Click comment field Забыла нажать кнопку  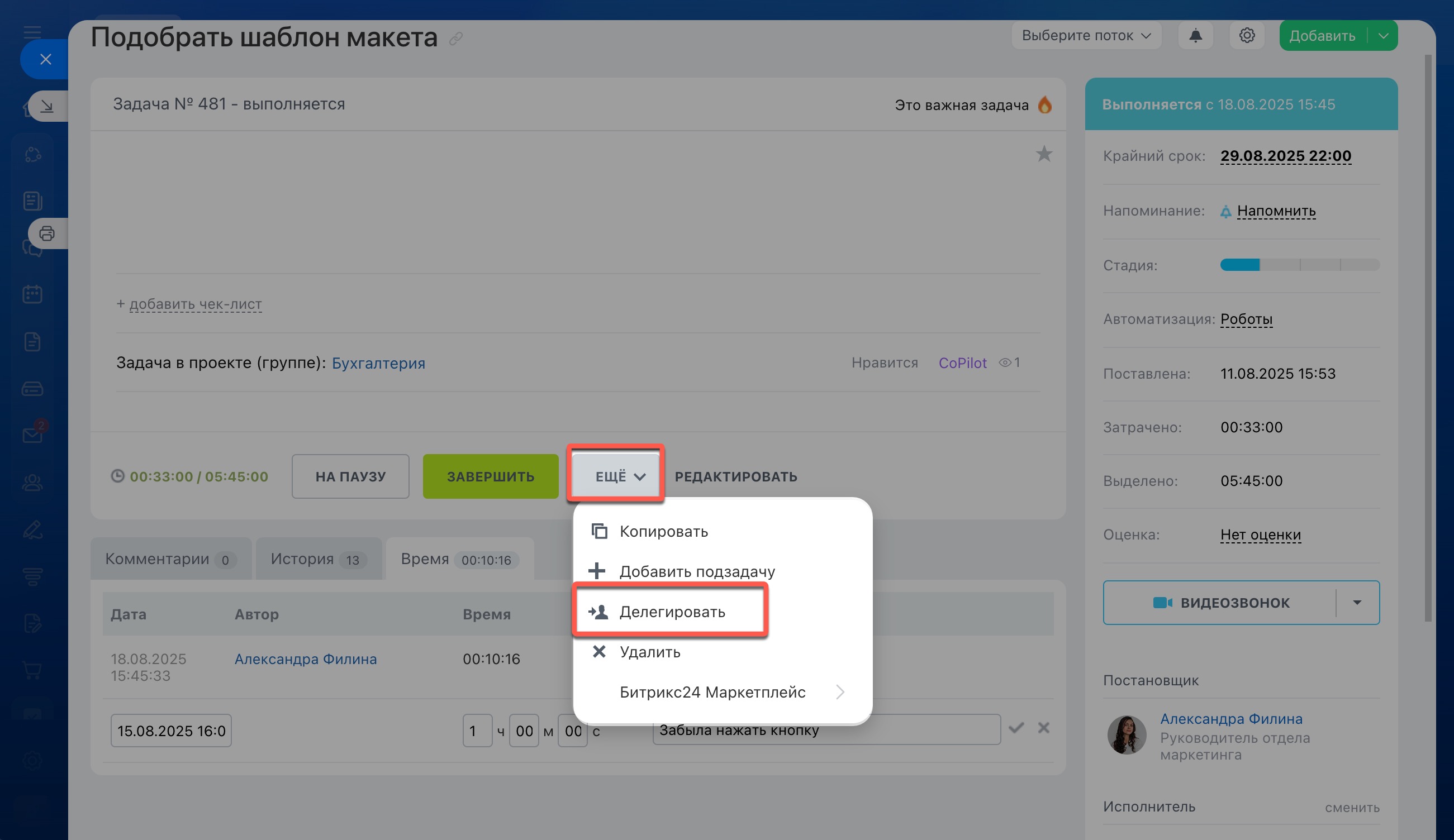coord(827,730)
